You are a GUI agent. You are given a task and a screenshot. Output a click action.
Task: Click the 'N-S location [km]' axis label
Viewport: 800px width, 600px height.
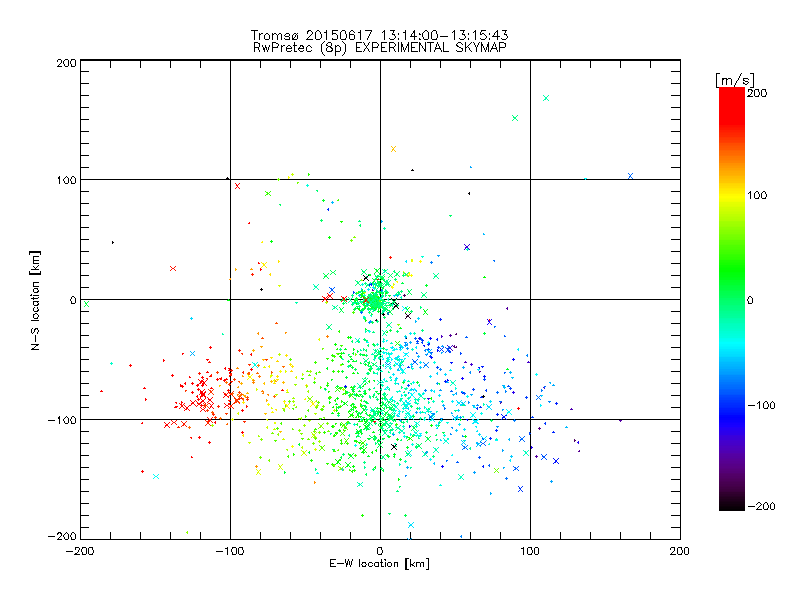pos(35,300)
